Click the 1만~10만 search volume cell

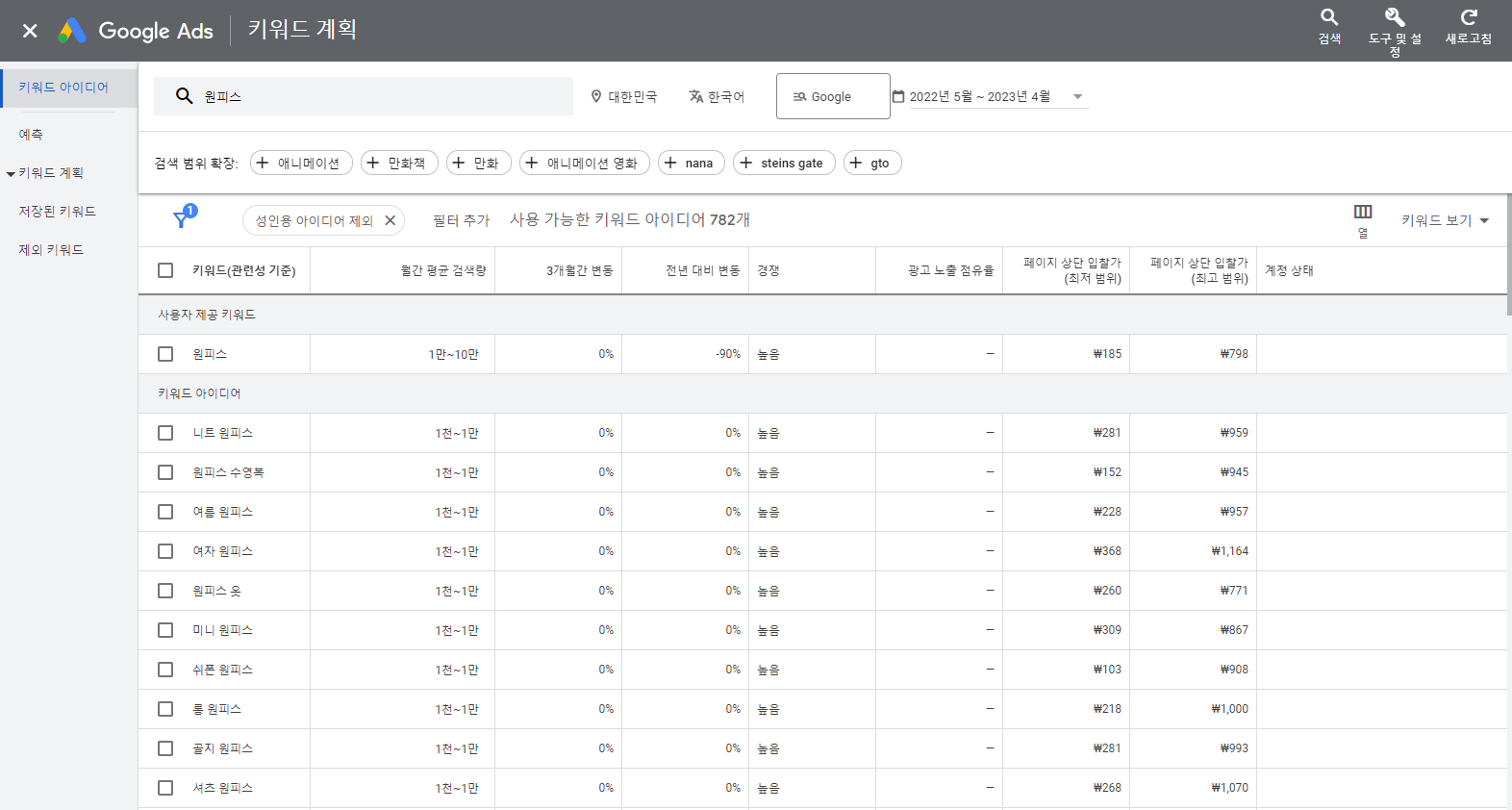[x=453, y=354]
